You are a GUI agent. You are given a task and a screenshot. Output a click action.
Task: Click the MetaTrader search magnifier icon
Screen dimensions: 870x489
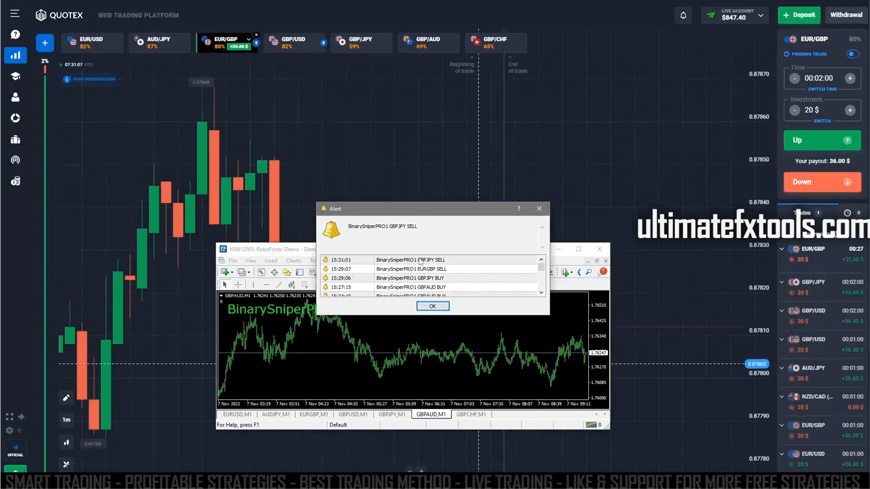tap(589, 272)
